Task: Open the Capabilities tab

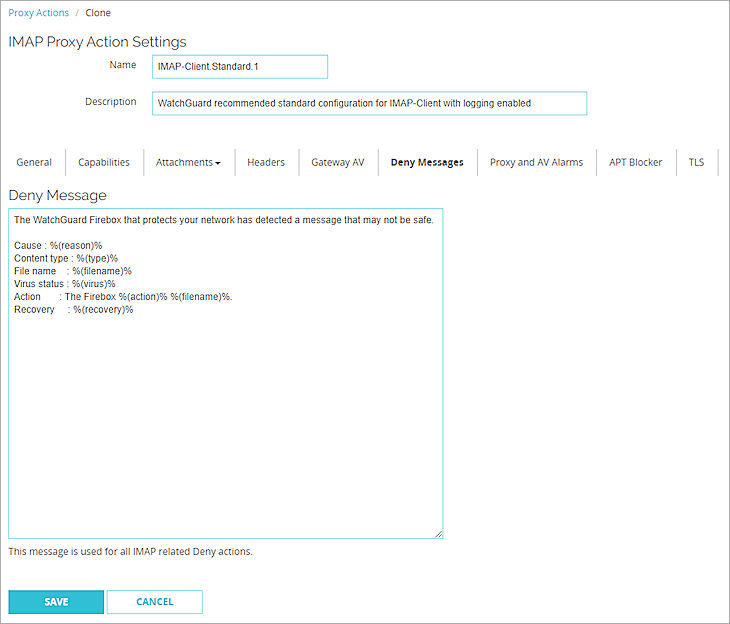Action: 104,162
